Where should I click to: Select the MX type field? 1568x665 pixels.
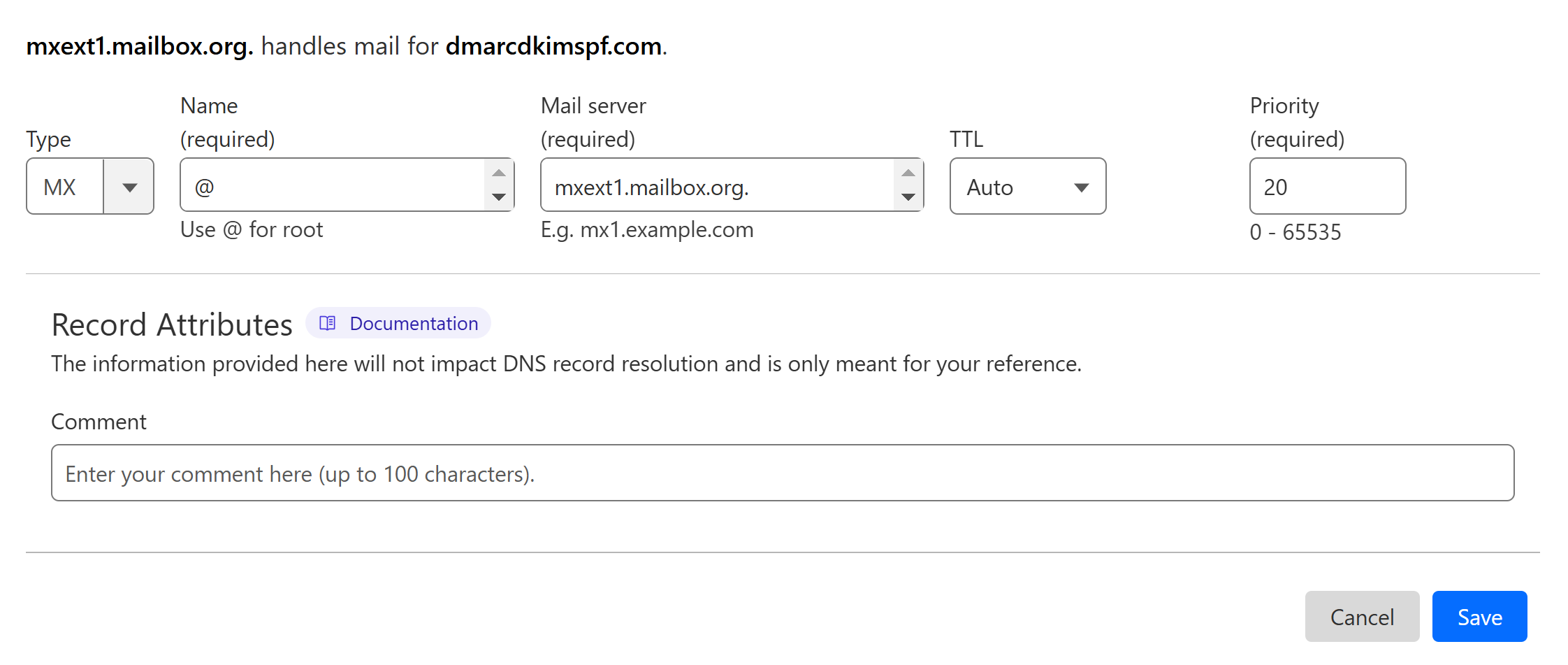(x=90, y=186)
